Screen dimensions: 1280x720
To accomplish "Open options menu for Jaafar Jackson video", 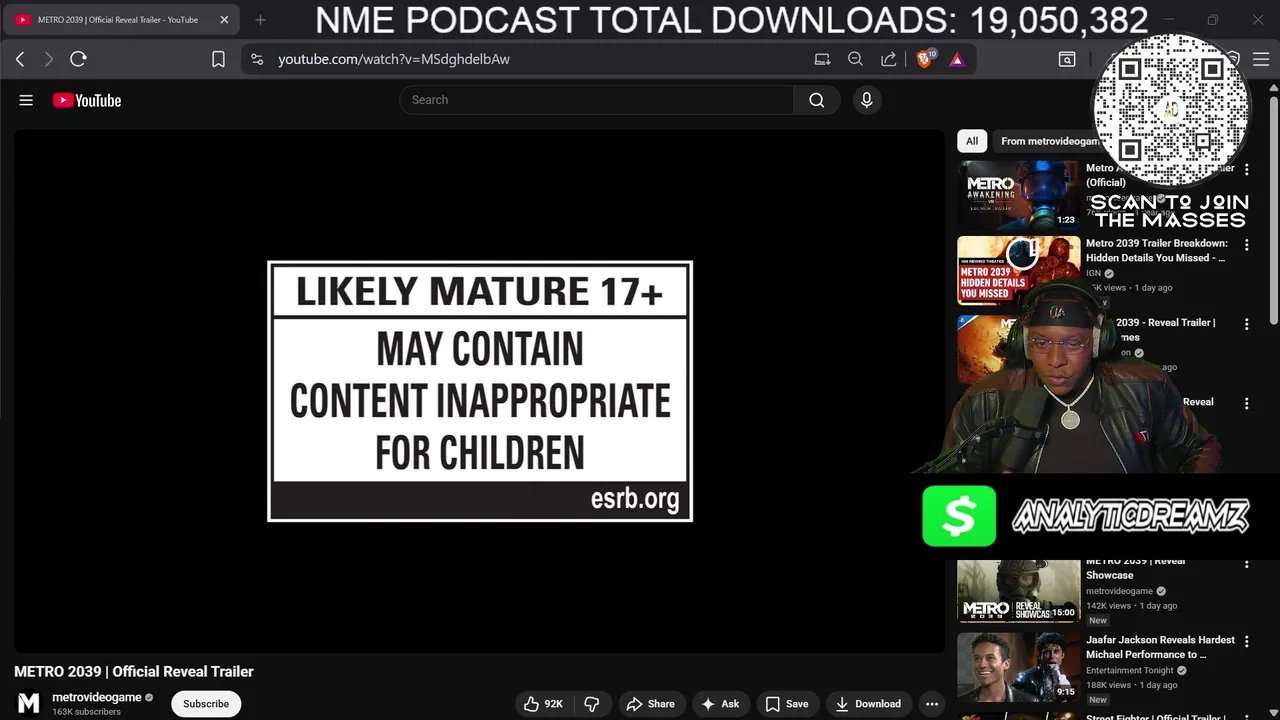I will (1246, 642).
